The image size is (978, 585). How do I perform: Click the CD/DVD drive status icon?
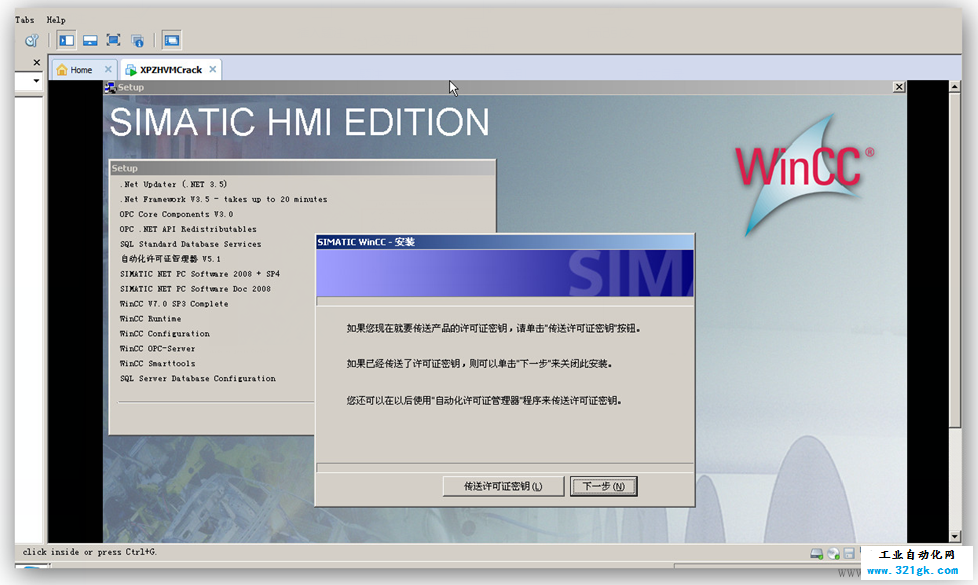(x=833, y=553)
